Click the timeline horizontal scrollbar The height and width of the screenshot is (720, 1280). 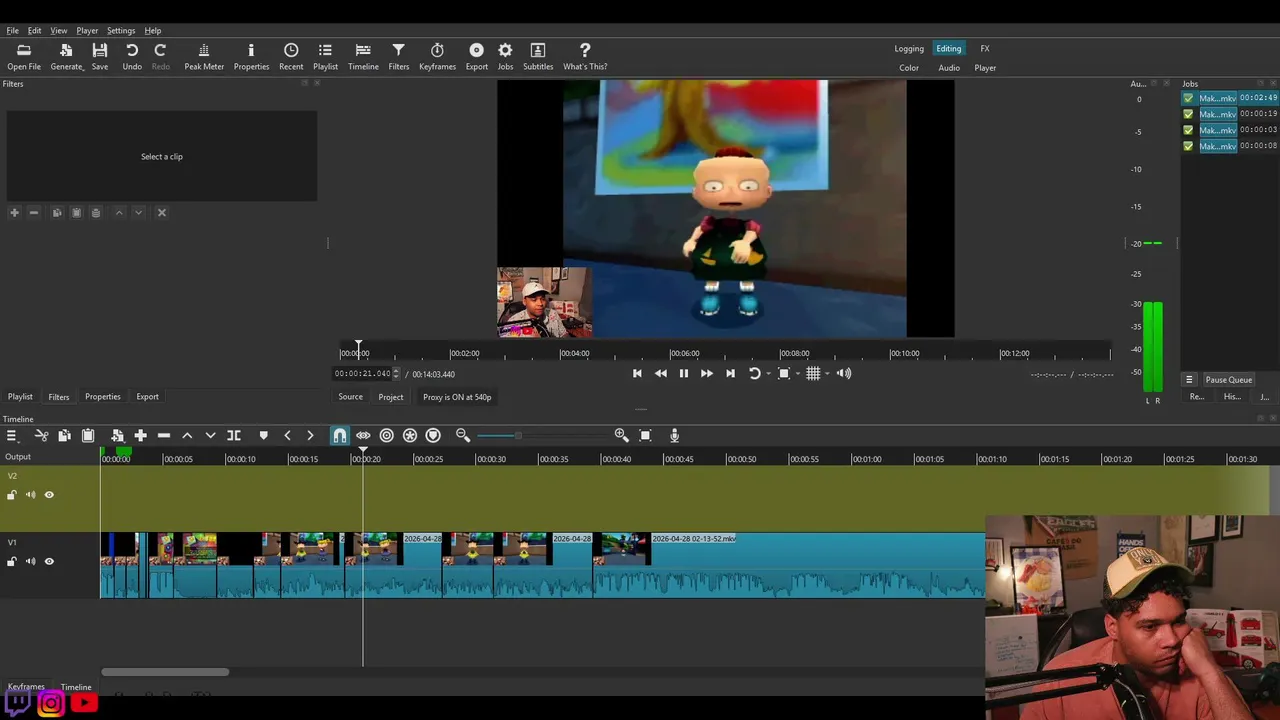pyautogui.click(x=165, y=672)
